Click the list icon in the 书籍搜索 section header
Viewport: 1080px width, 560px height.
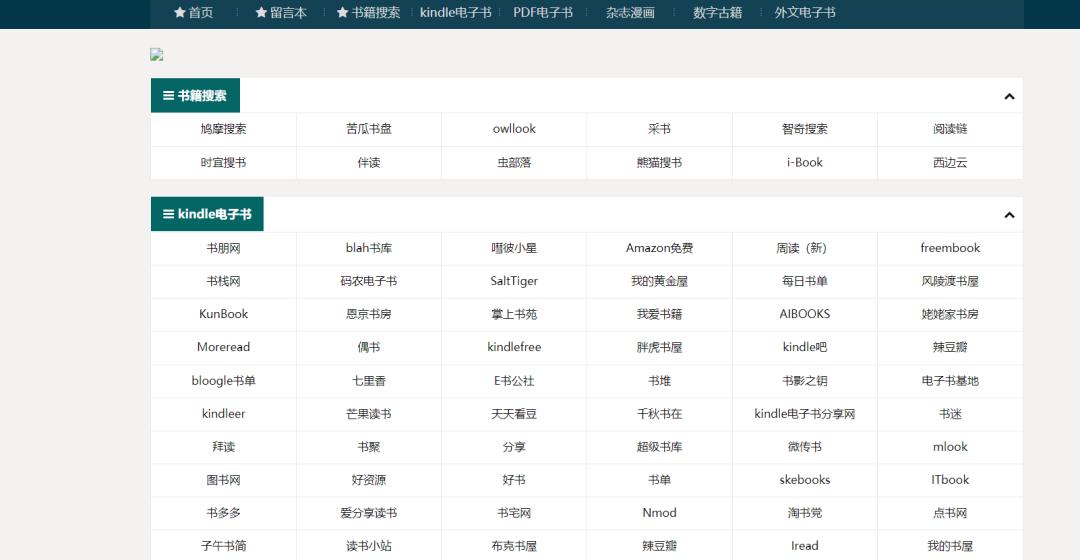168,96
